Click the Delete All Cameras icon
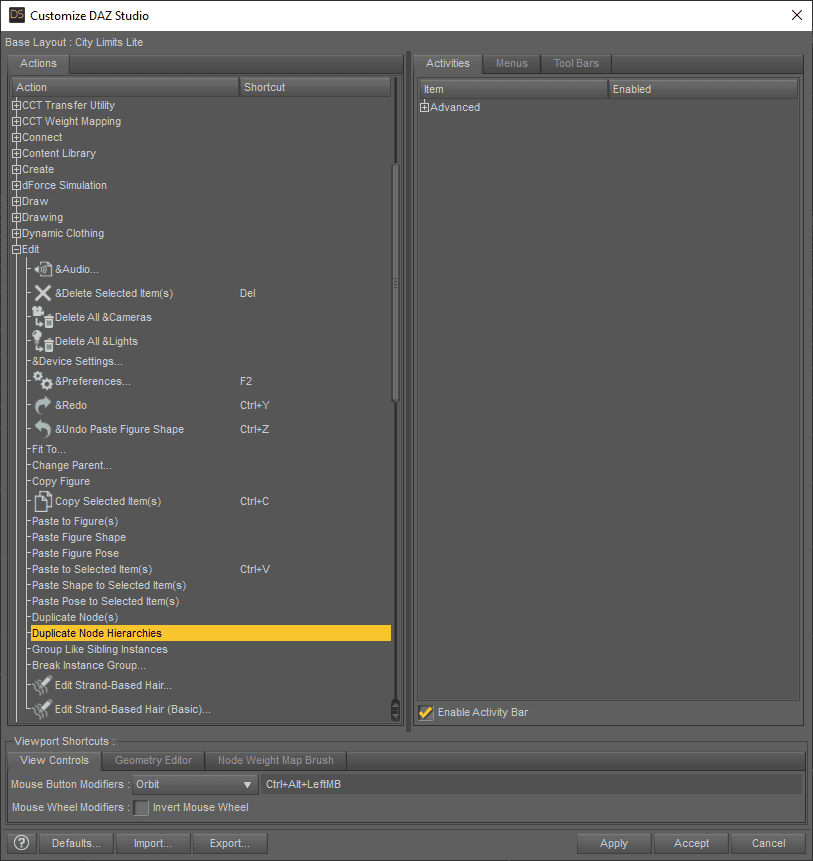 [42, 315]
